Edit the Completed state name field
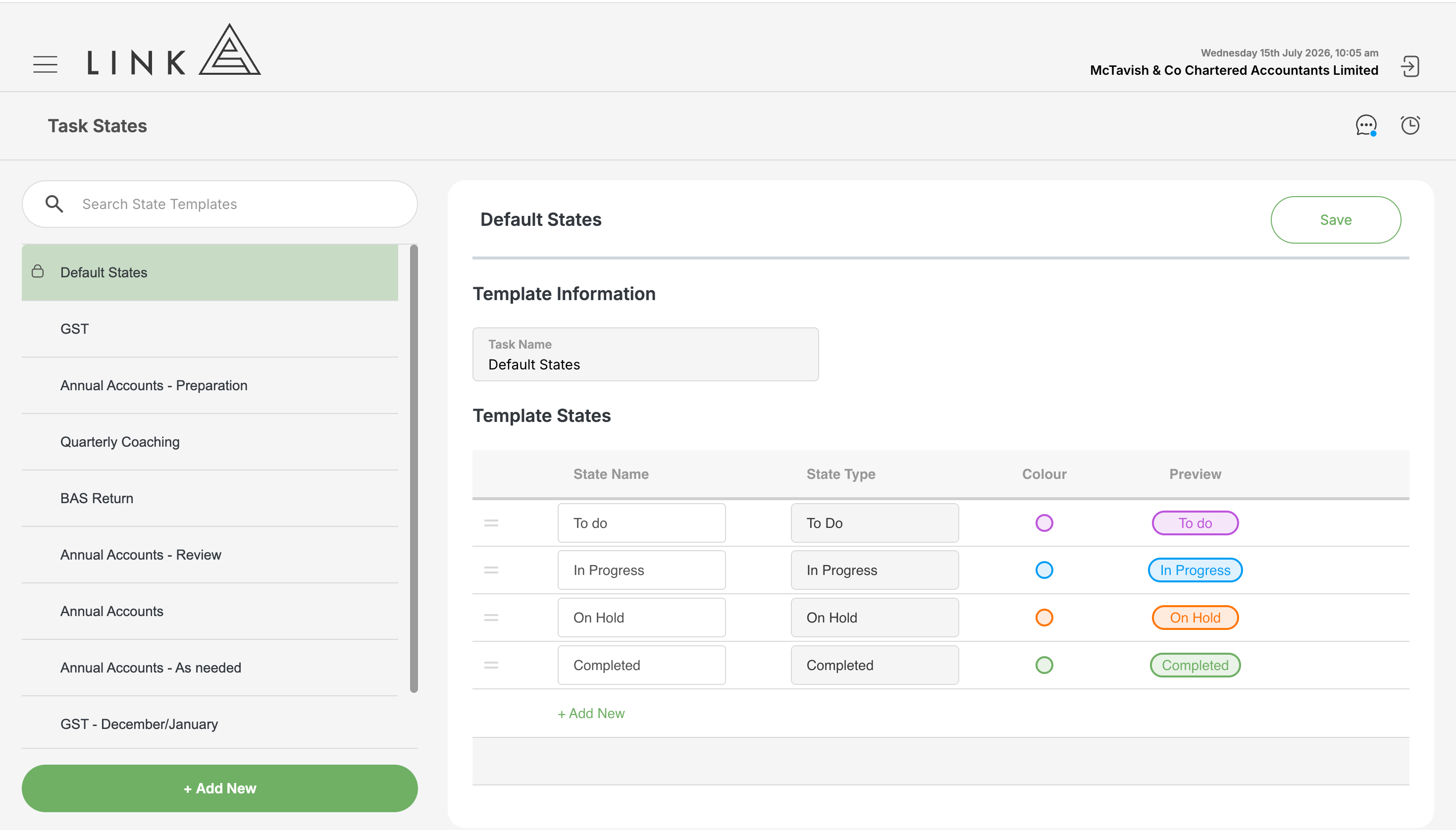 click(x=641, y=665)
